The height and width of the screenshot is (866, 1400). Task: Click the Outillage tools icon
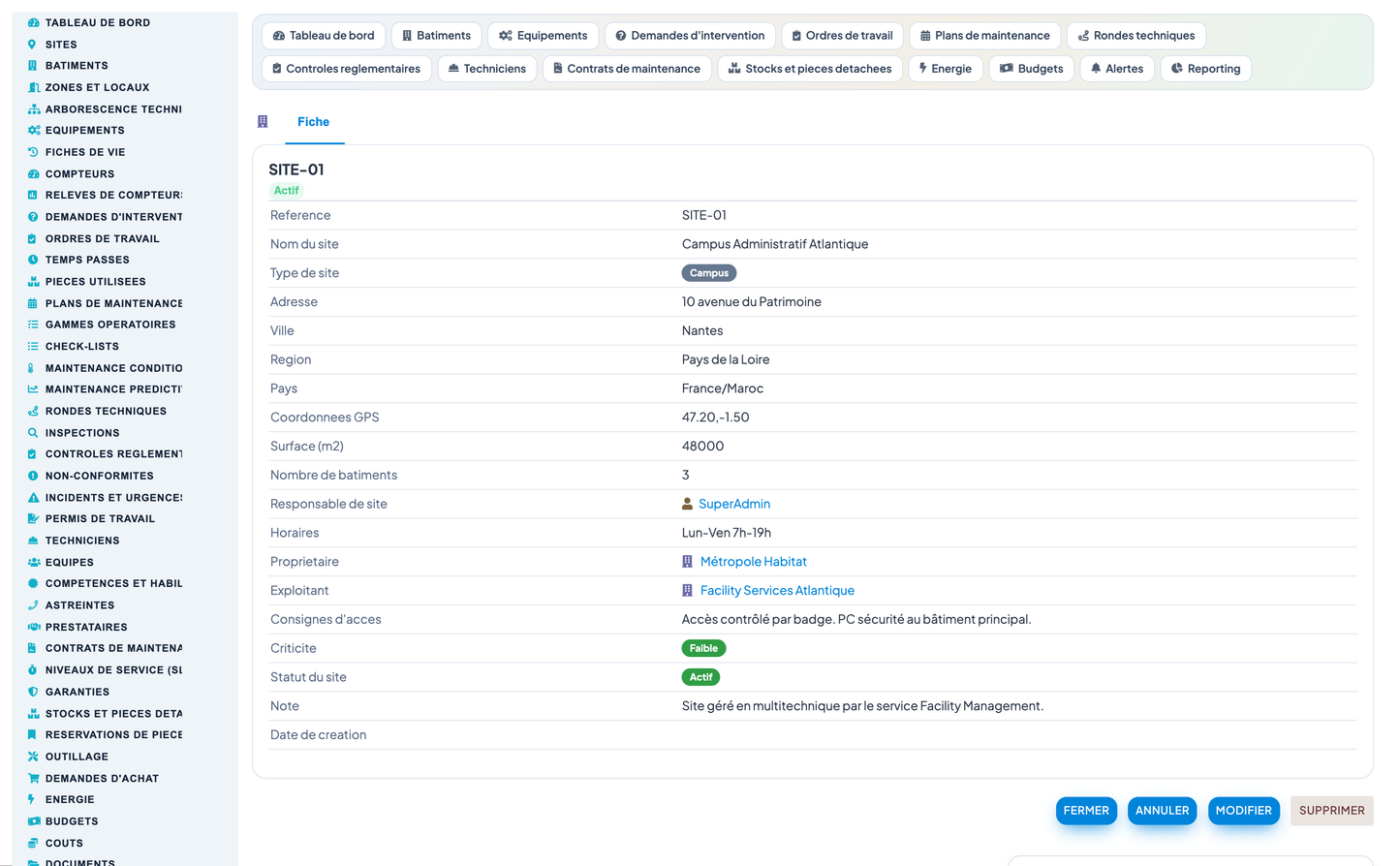33,757
